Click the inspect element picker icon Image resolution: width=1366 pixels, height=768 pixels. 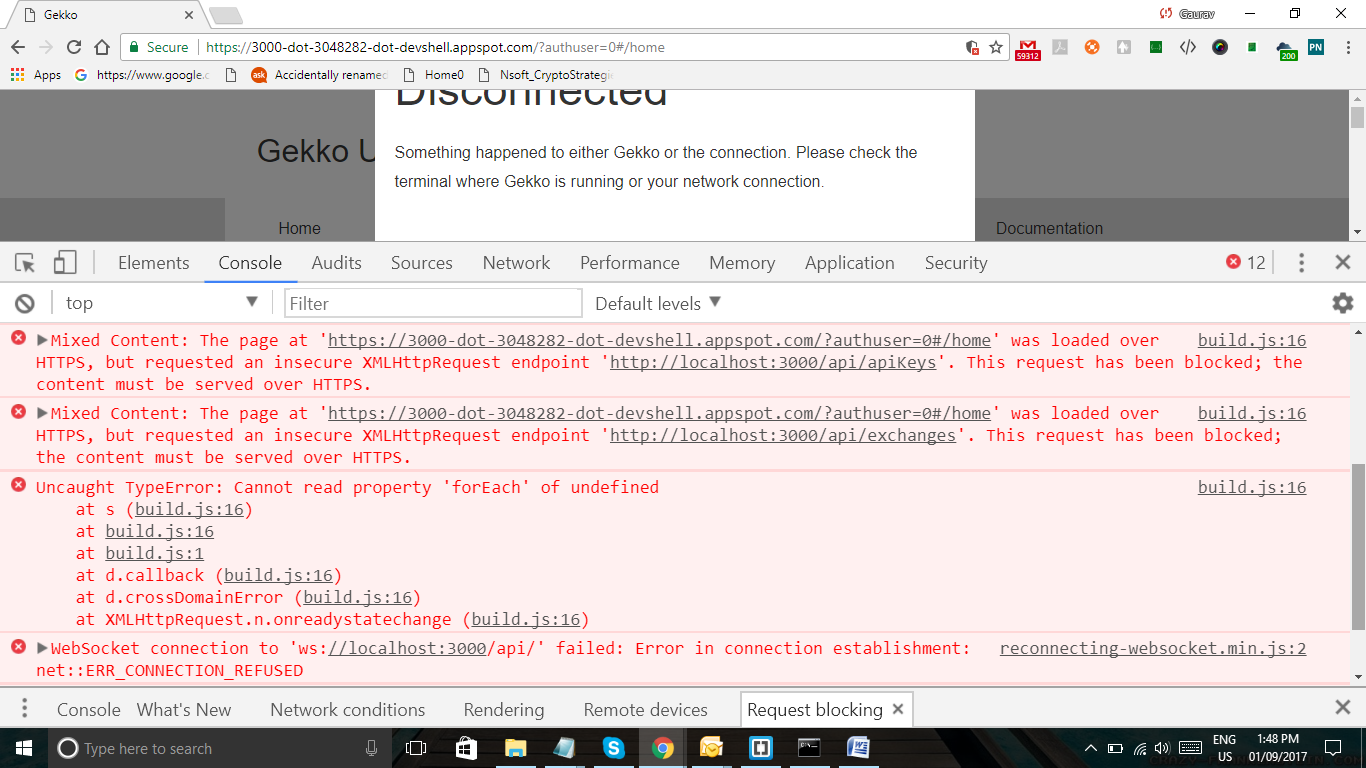click(x=25, y=263)
